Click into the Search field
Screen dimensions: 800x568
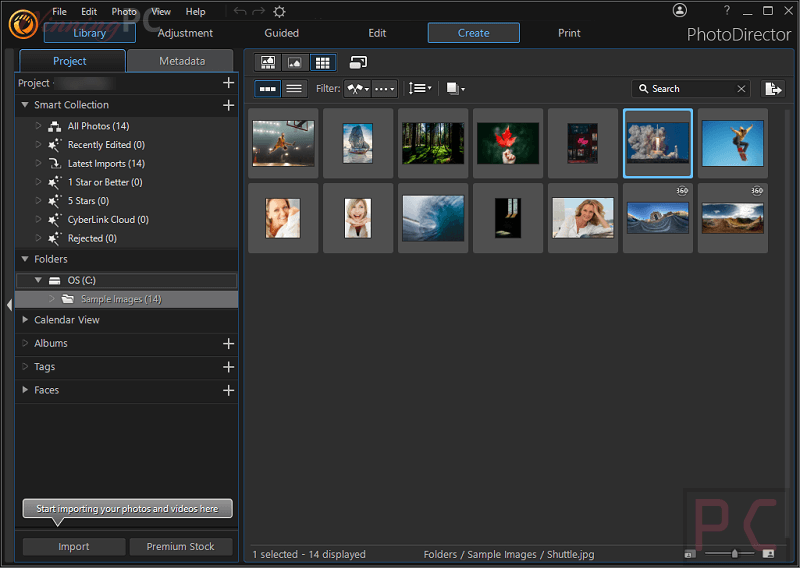(690, 89)
